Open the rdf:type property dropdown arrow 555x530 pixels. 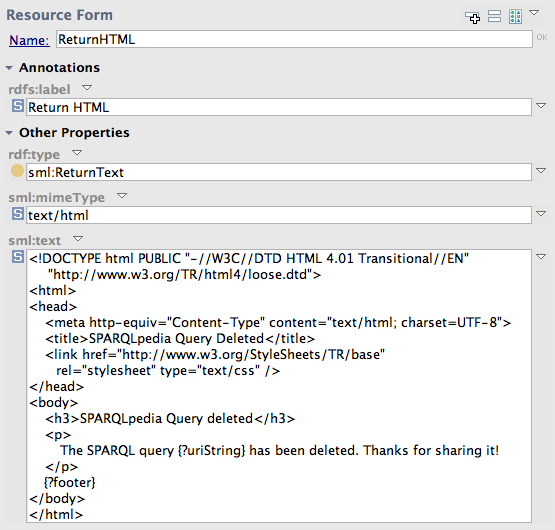click(x=77, y=153)
